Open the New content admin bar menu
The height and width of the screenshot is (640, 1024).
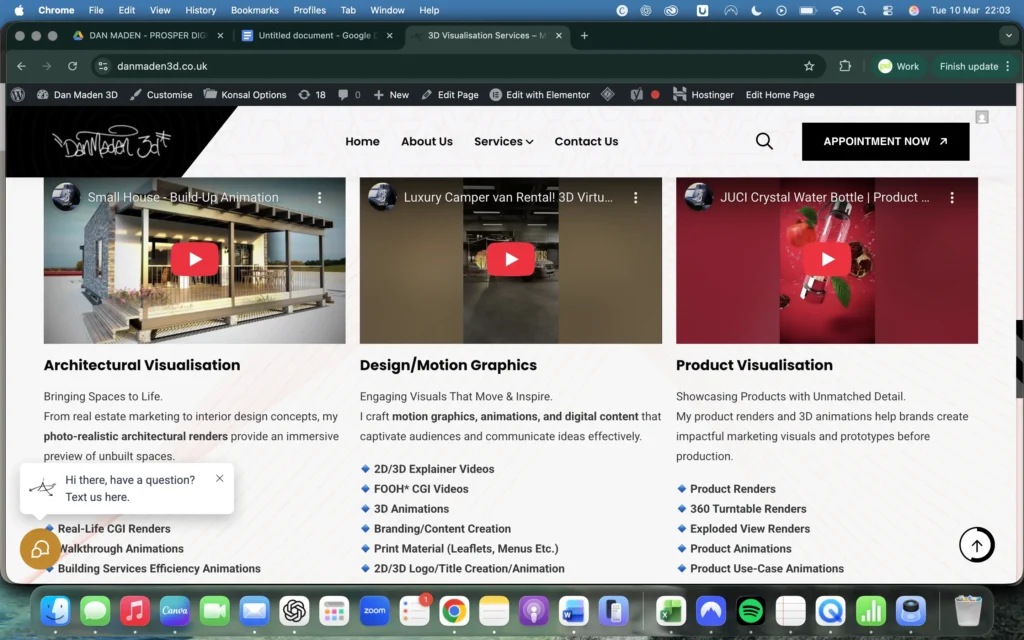[391, 95]
